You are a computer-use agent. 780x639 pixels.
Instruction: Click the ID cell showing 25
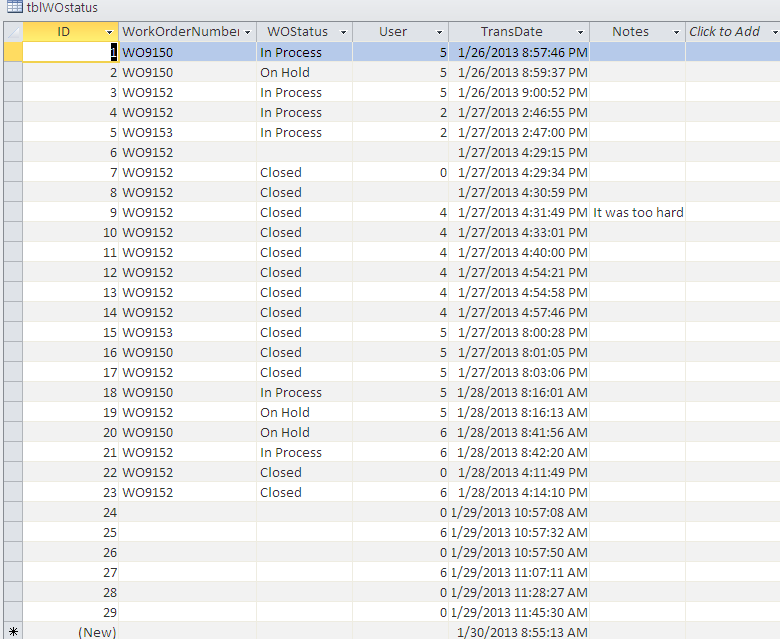(71, 532)
